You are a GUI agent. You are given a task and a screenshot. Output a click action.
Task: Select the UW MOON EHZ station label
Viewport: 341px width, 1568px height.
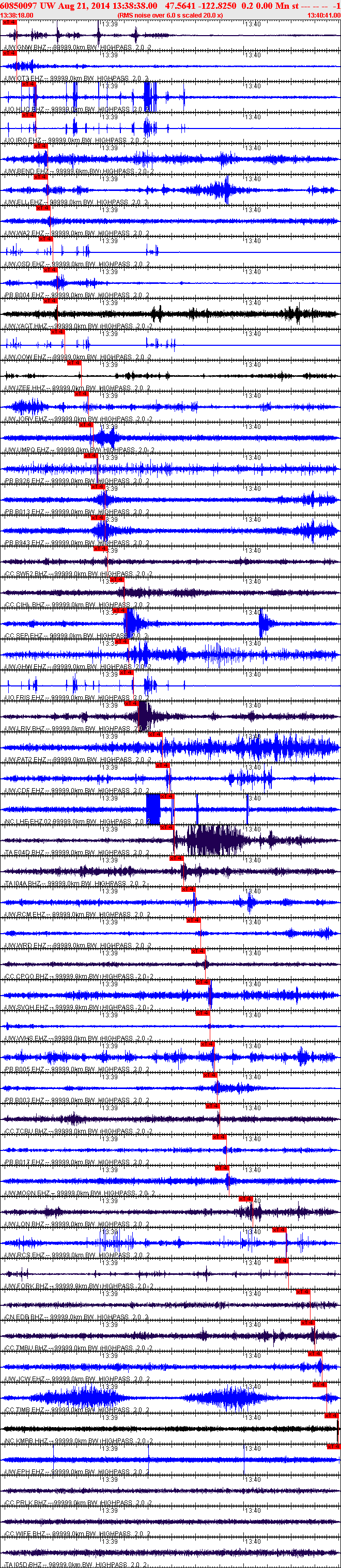click(79, 1194)
